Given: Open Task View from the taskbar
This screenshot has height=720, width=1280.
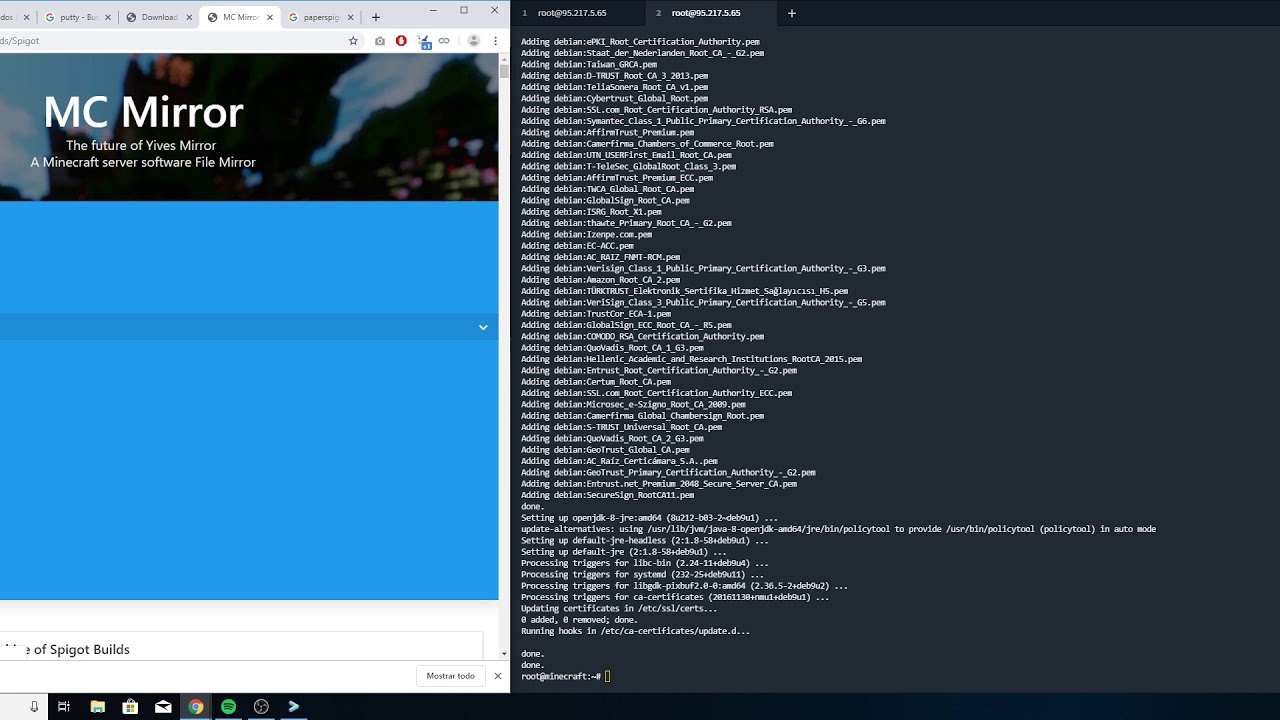Looking at the screenshot, I should pyautogui.click(x=64, y=706).
